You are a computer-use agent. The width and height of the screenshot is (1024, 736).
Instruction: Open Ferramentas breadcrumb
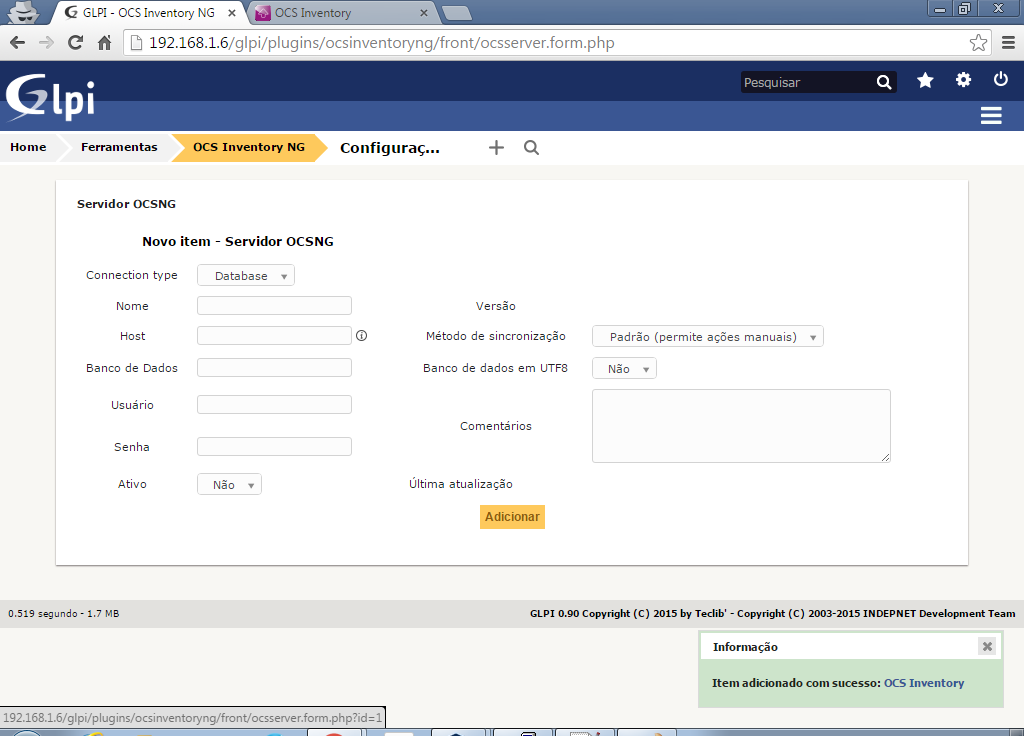119,147
